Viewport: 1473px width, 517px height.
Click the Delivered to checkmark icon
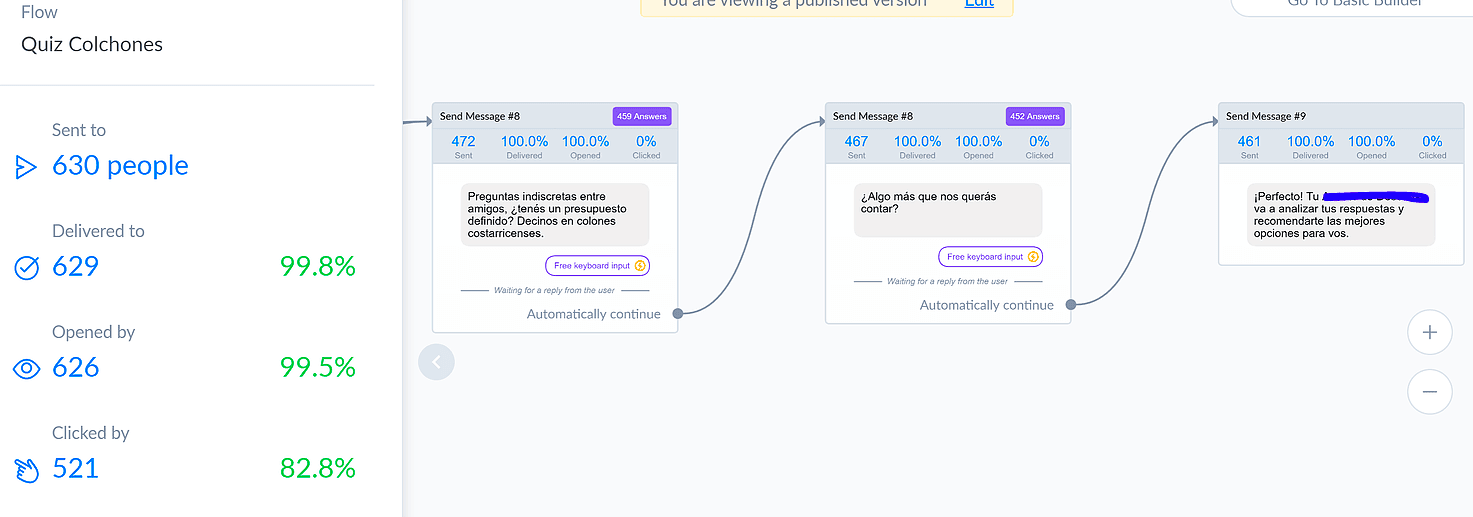pyautogui.click(x=26, y=267)
